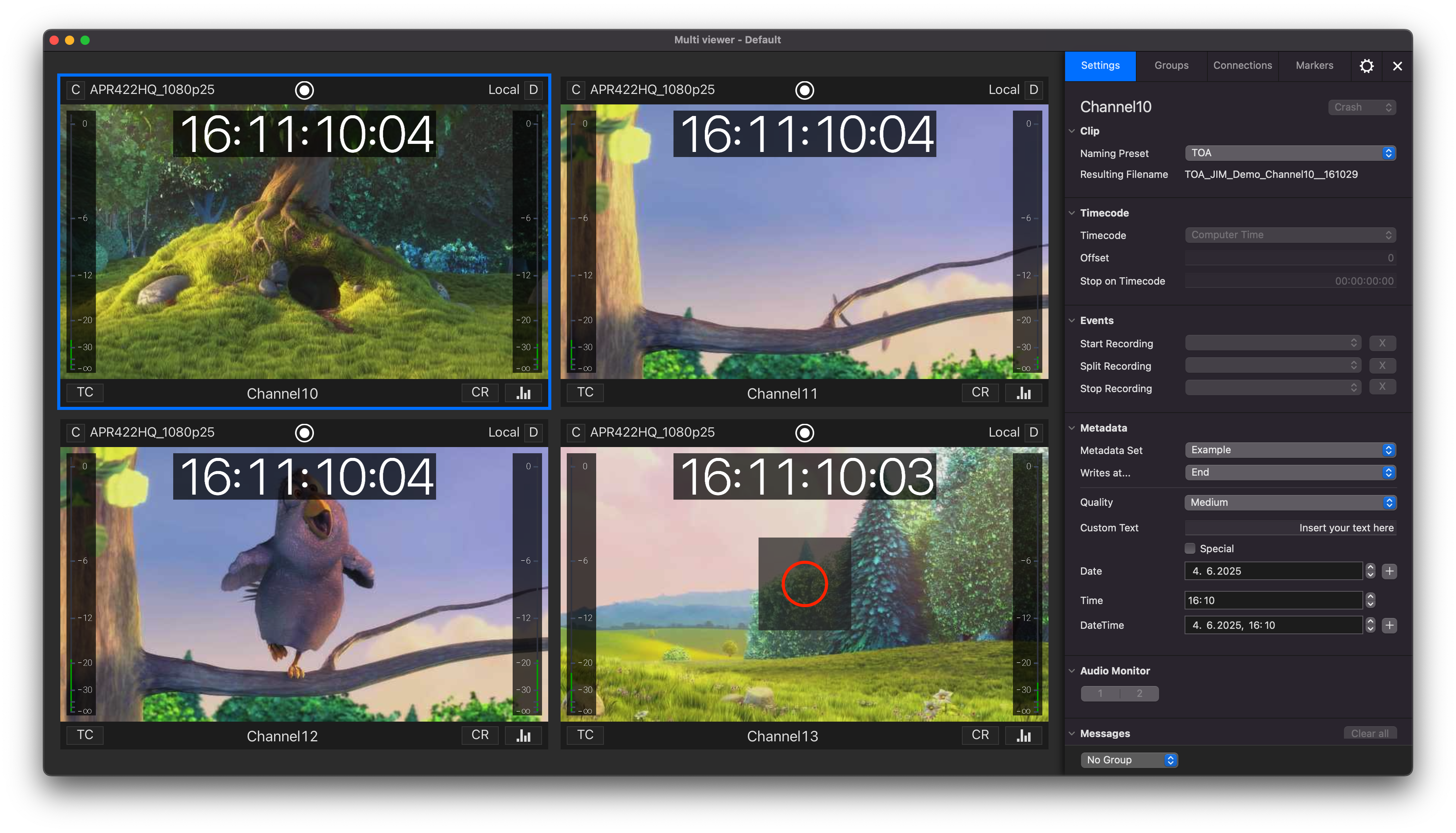
Task: Open the Split Recording event dropdown
Action: coord(1273,365)
